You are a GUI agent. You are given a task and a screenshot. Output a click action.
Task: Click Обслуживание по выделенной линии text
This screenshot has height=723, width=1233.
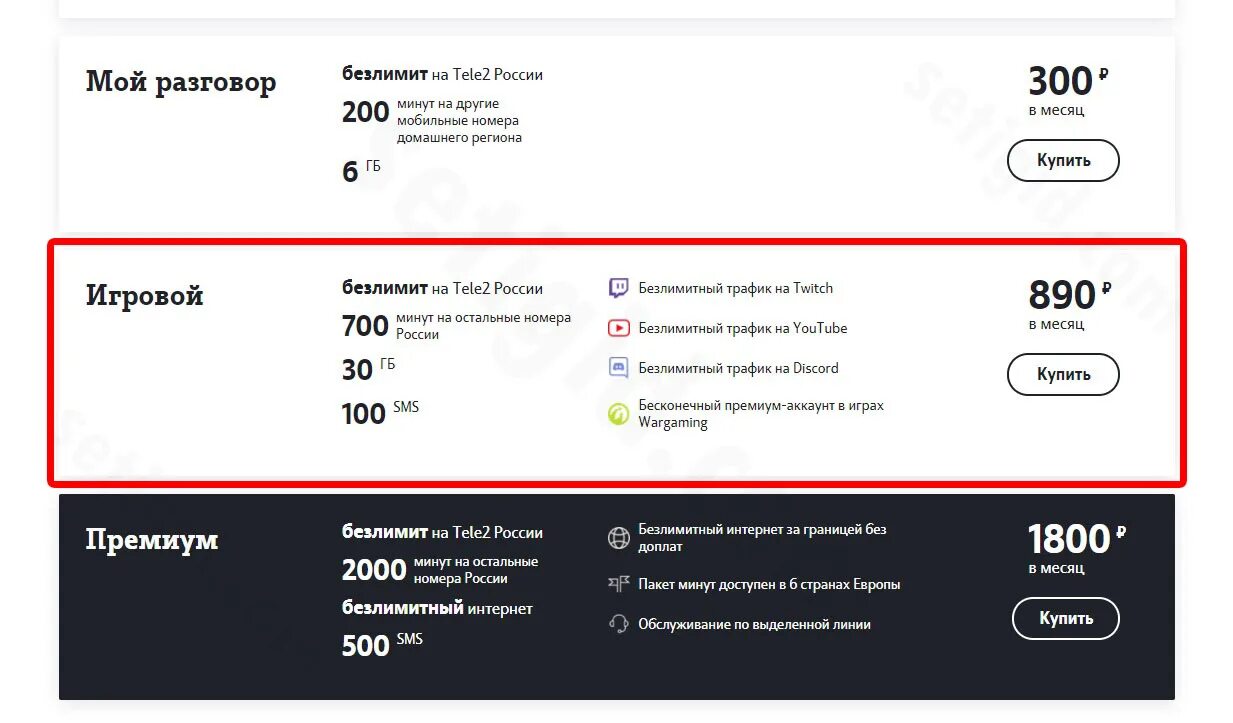755,624
